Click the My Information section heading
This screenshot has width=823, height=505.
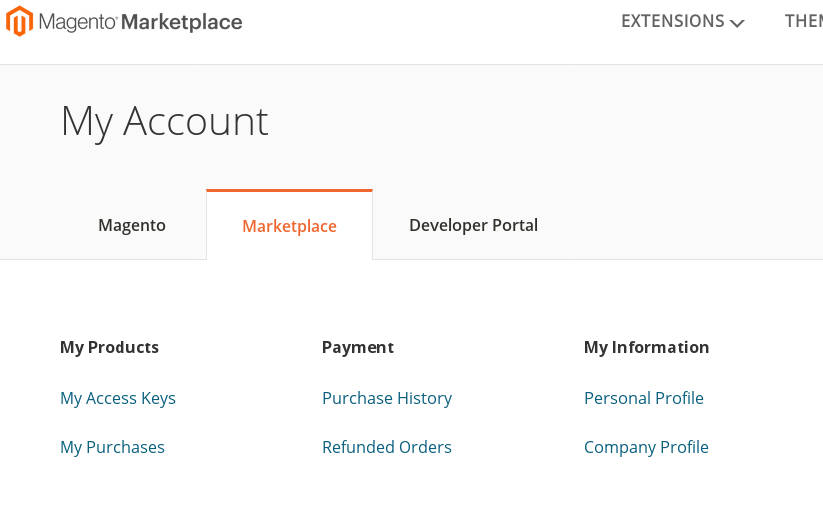[x=646, y=348]
